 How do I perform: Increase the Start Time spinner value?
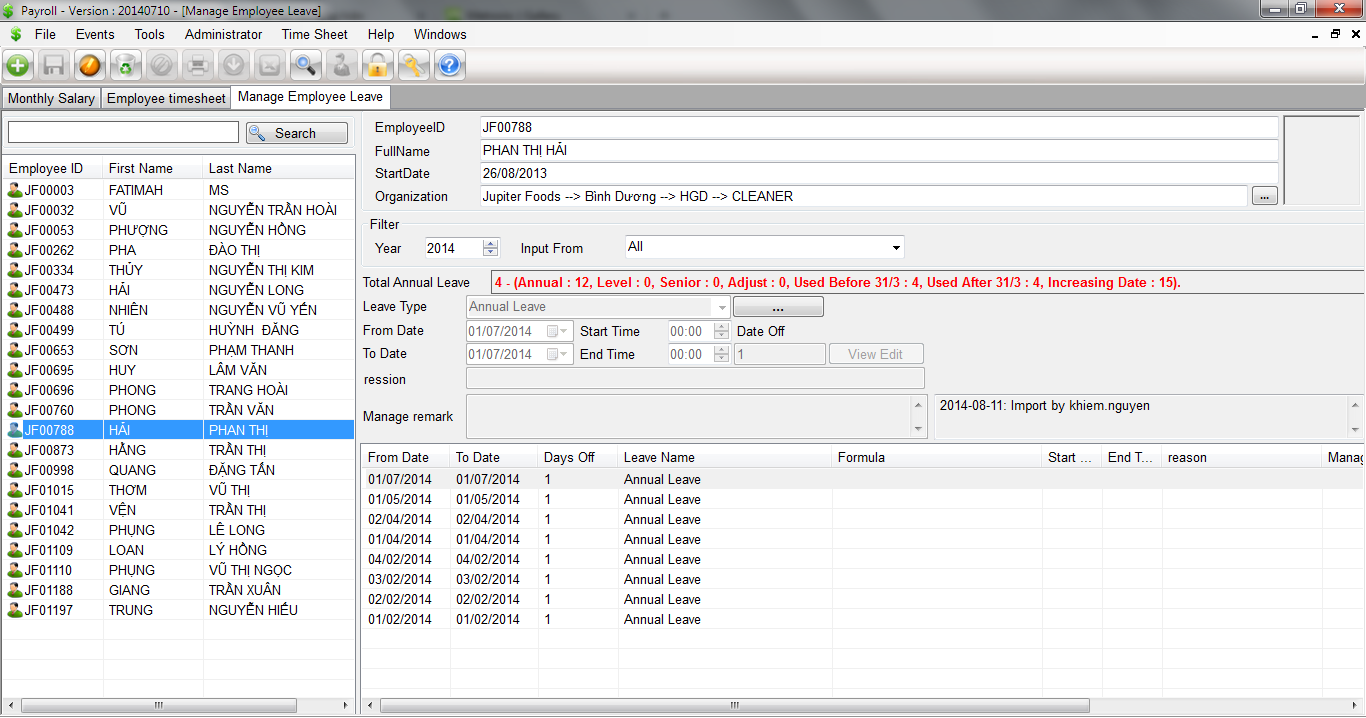722,327
